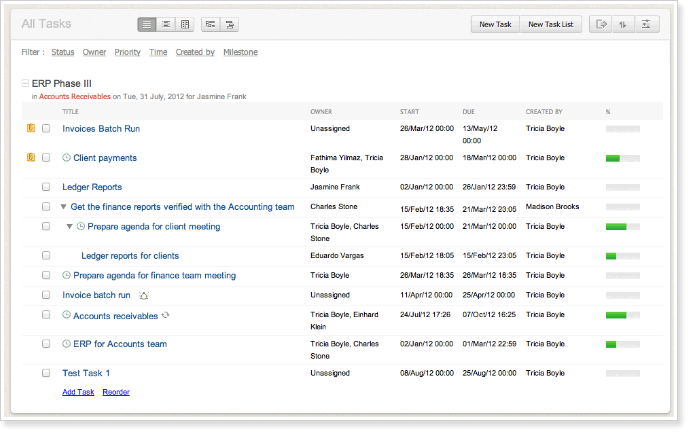Open the Status filter

click(63, 52)
